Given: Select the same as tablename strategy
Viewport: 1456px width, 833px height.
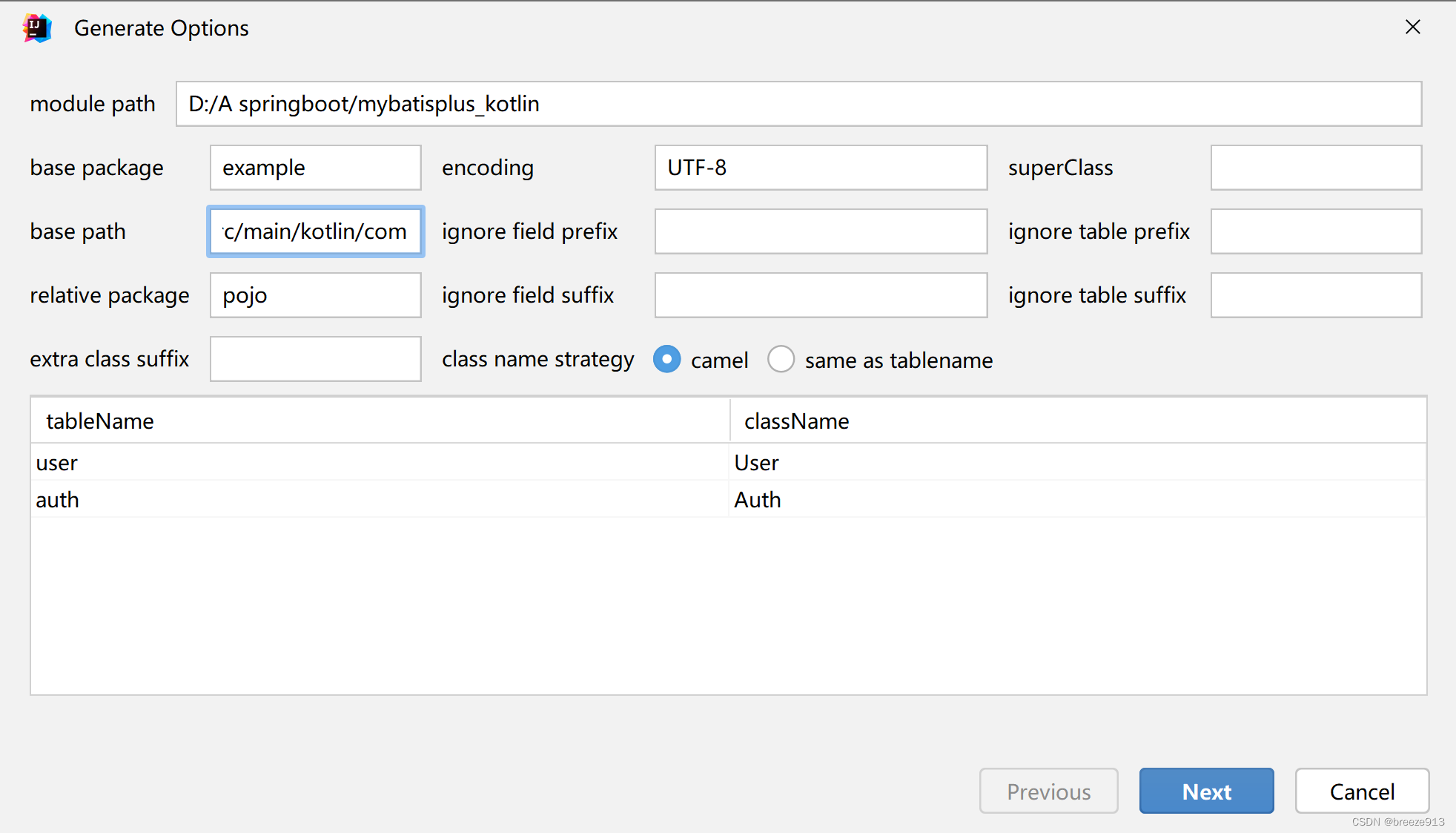Looking at the screenshot, I should [x=781, y=359].
